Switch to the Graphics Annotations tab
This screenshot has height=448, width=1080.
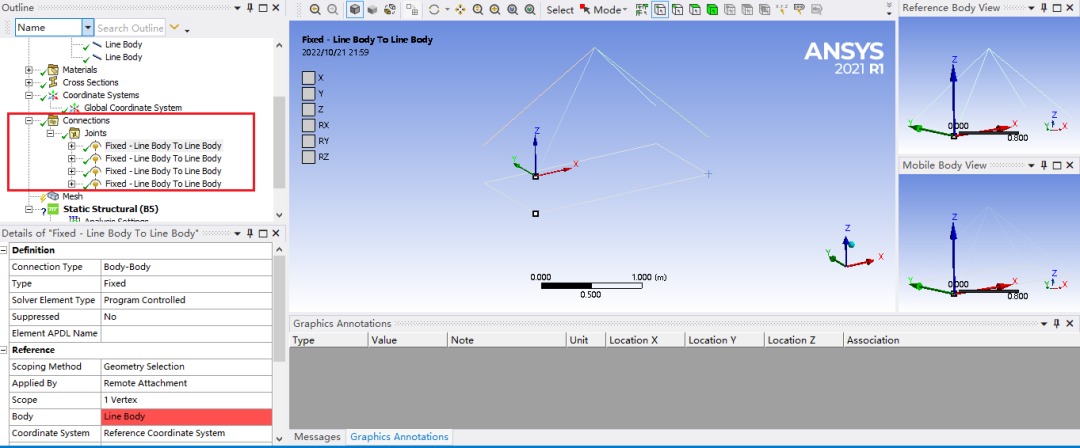(399, 436)
